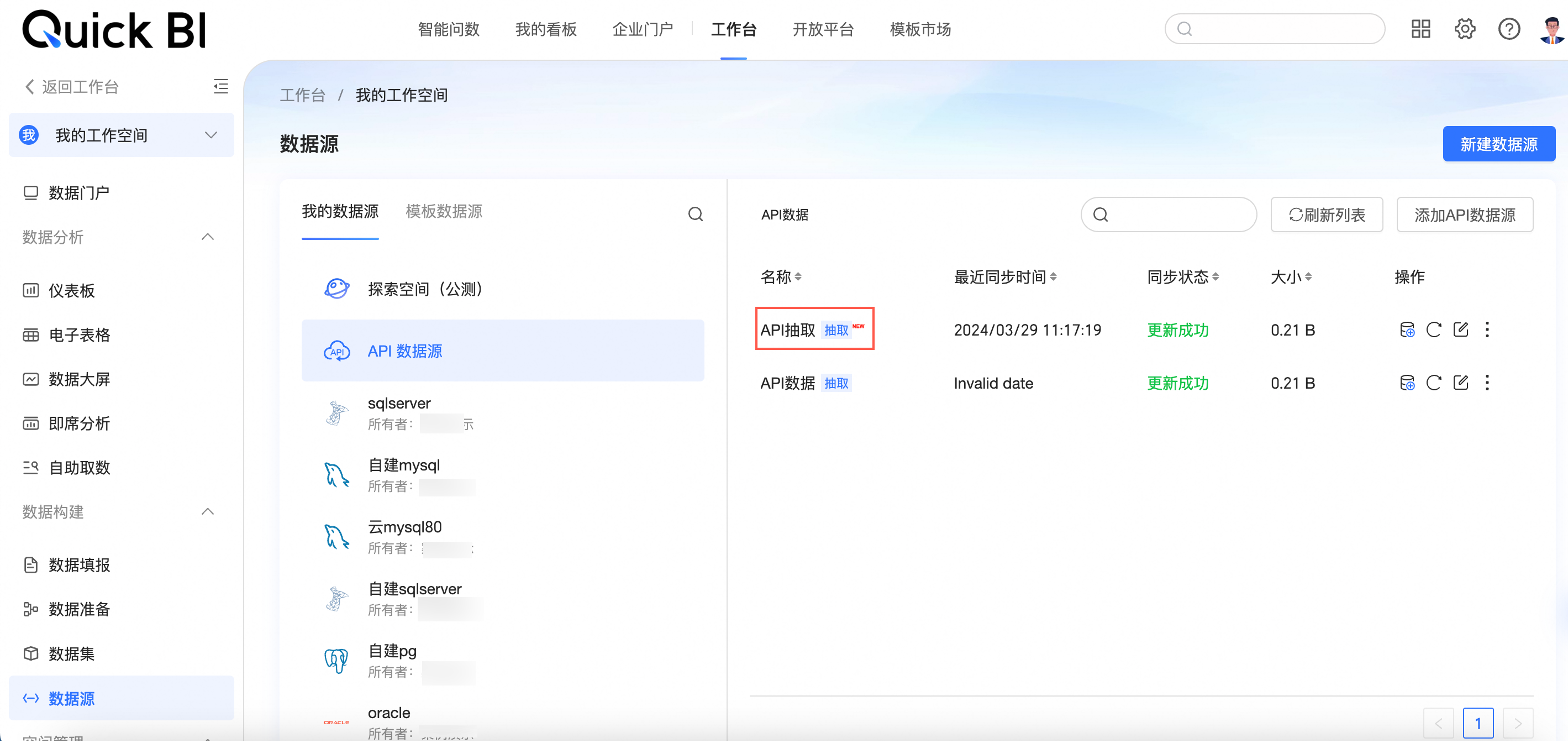Open 智能问数 in top navigation
This screenshot has height=743, width=1568.
(x=449, y=29)
